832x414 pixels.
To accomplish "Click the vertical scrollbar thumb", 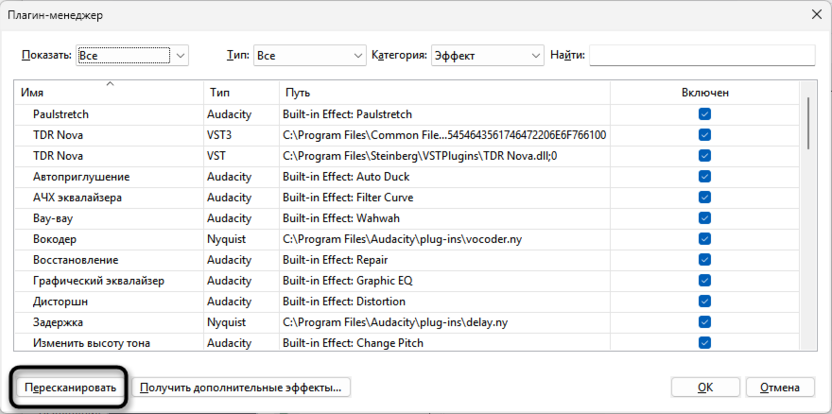I will point(808,123).
